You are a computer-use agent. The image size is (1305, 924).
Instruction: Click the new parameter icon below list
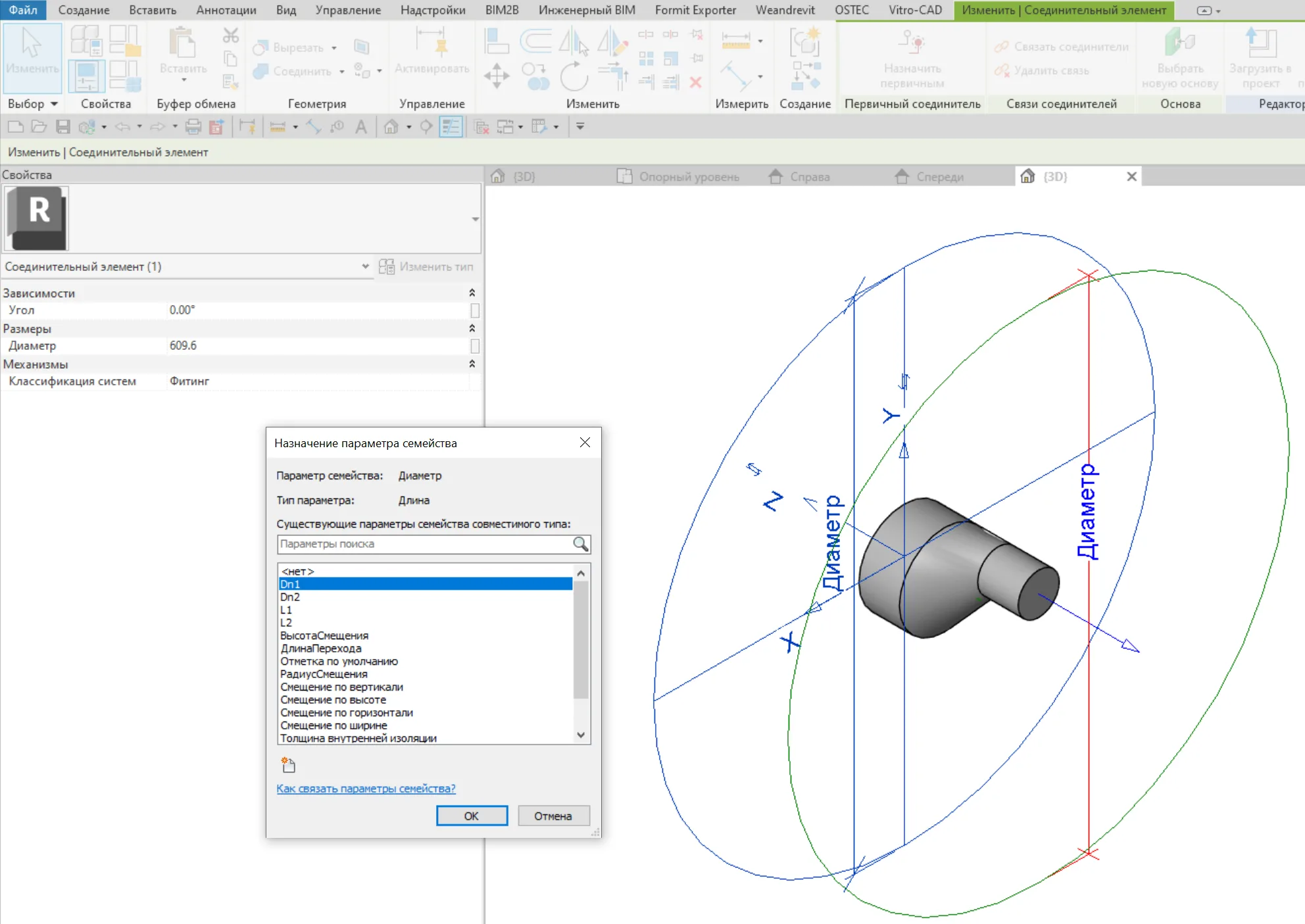(x=289, y=765)
